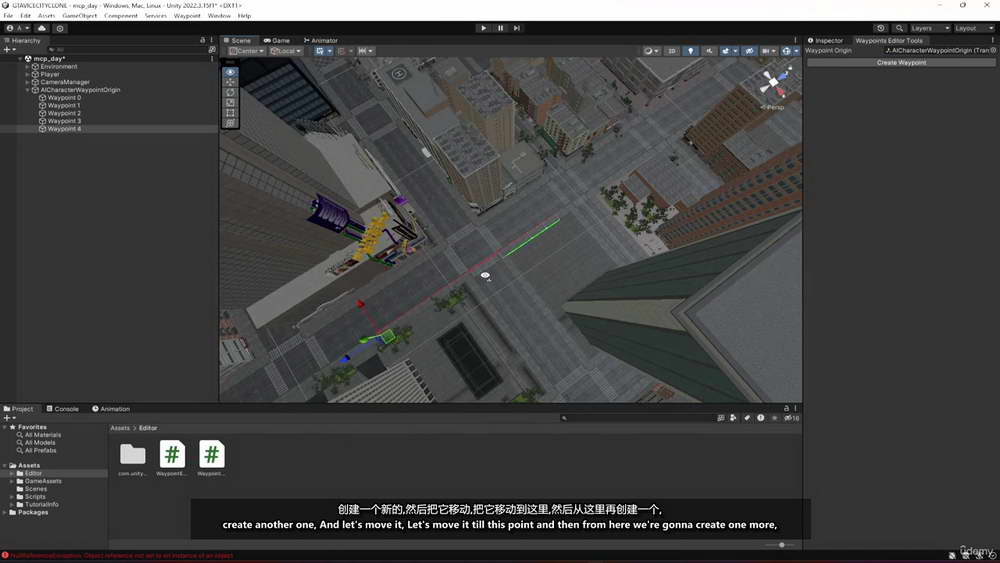Toggle hidden packages visibility count in Project
The width and height of the screenshot is (1000, 563).
791,418
